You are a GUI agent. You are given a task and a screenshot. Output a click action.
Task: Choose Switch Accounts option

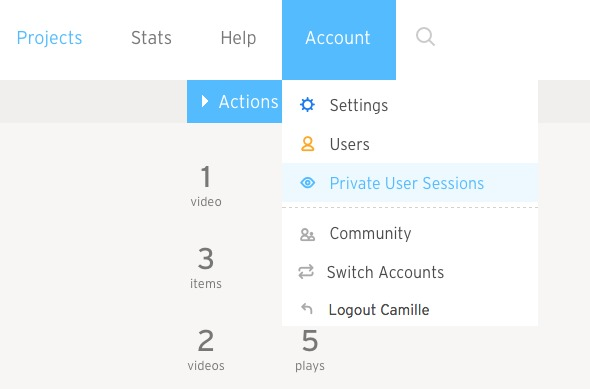click(410, 272)
